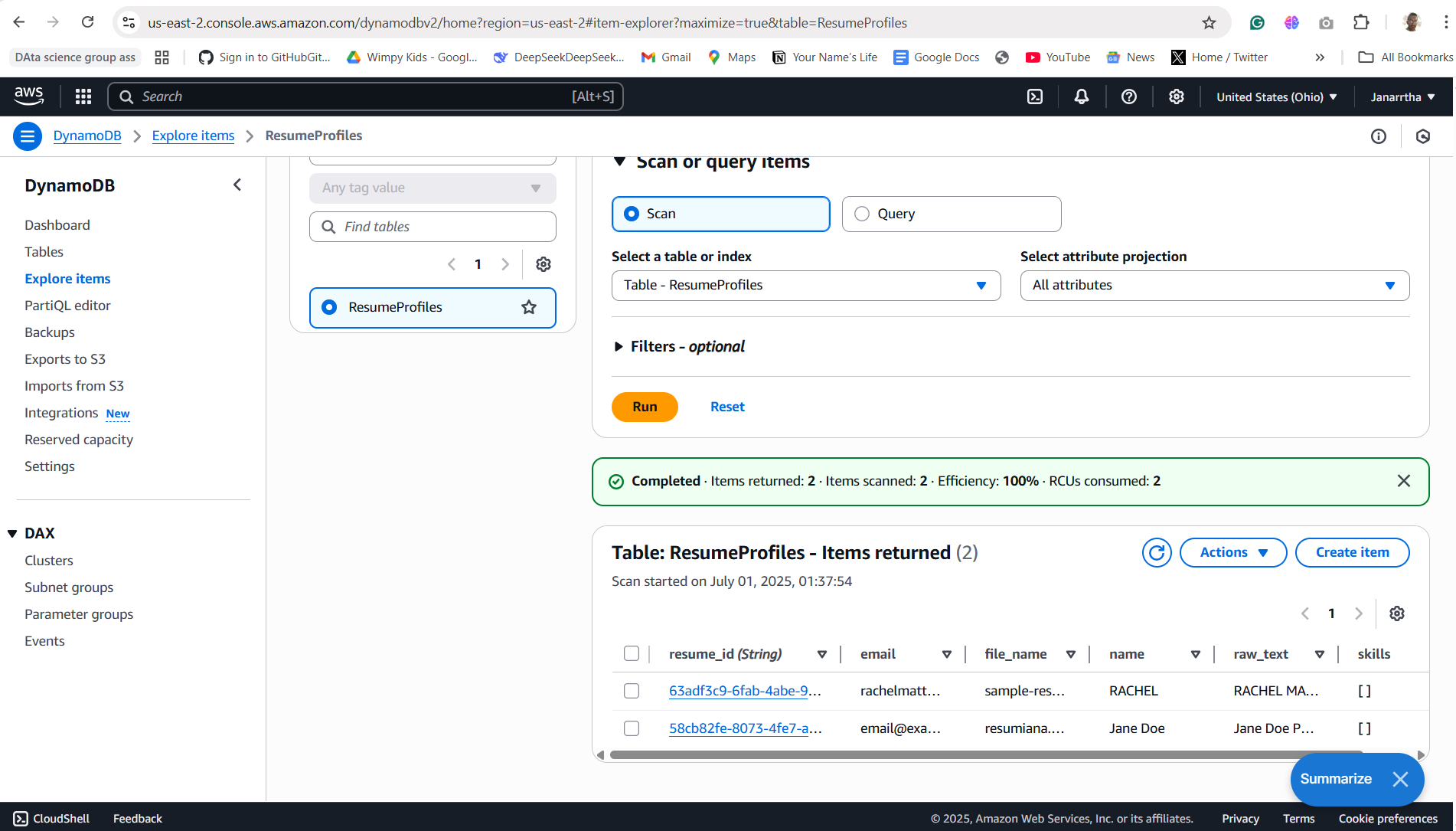Image resolution: width=1456 pixels, height=831 pixels.
Task: Go to next page of tables list
Action: 505,264
